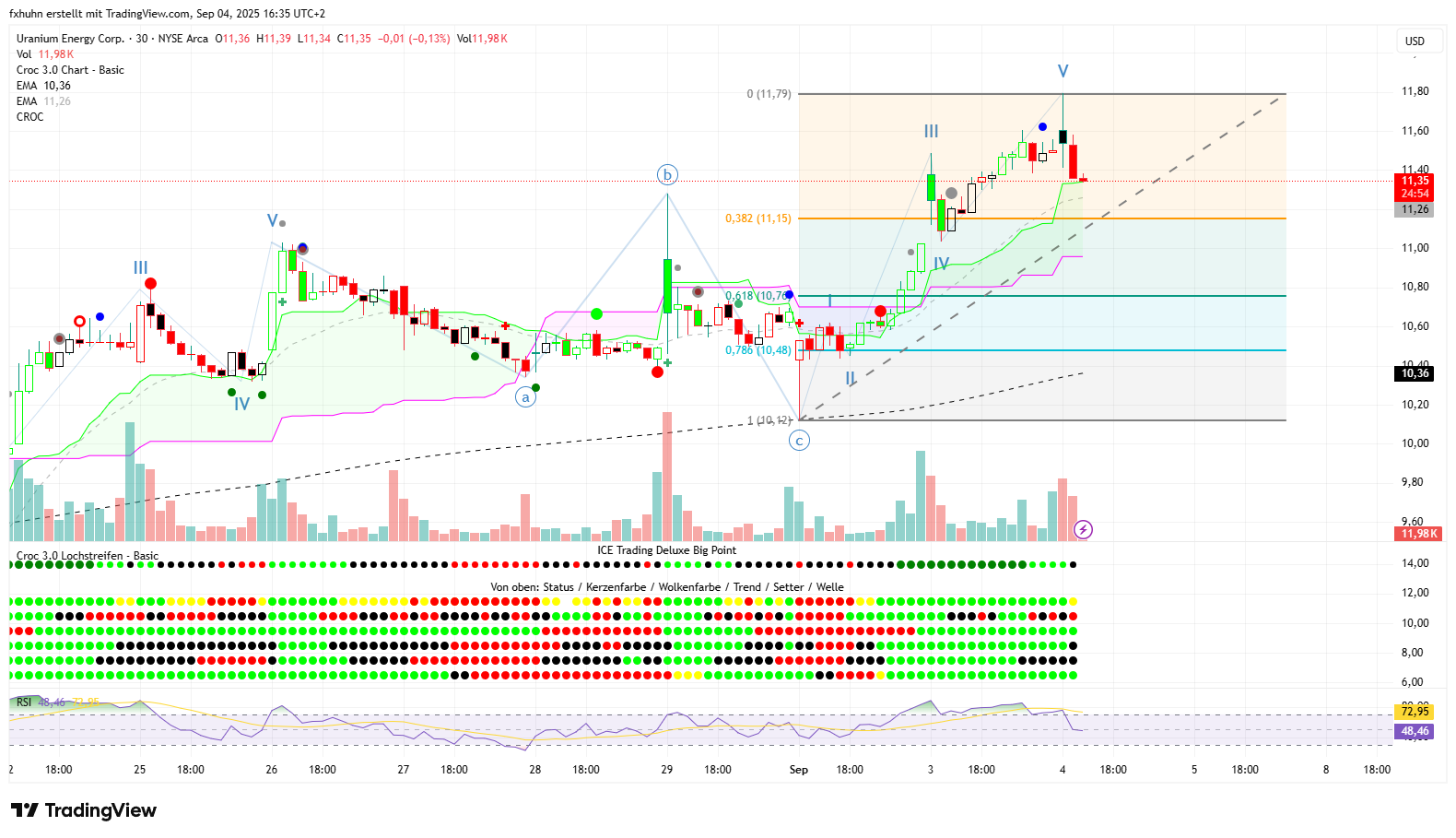Click the CROC legend entry
This screenshot has width=1456, height=838.
[x=29, y=117]
